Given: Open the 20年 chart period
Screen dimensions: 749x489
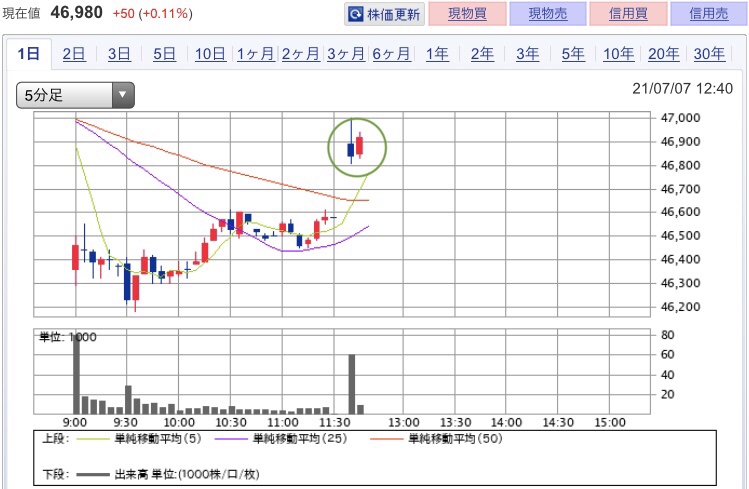Looking at the screenshot, I should (664, 54).
